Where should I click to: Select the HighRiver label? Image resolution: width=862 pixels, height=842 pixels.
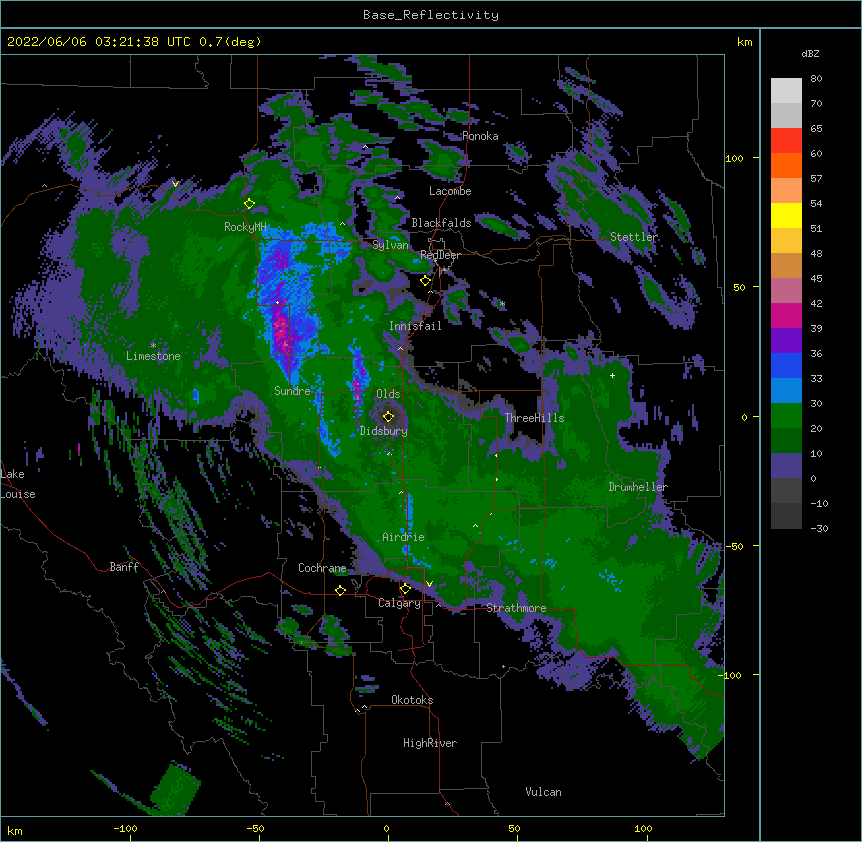[430, 743]
